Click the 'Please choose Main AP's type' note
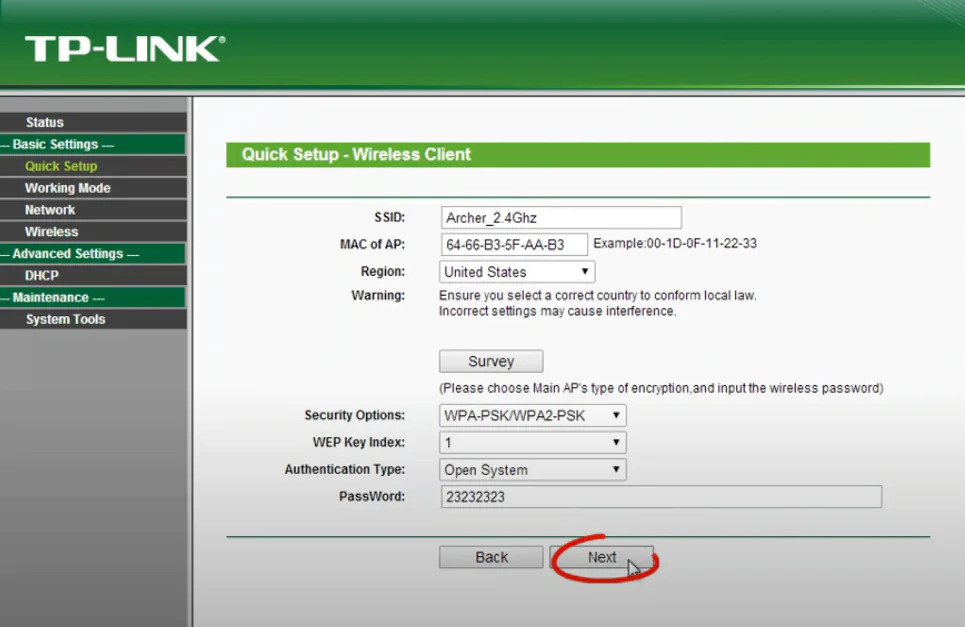965x627 pixels. [661, 388]
